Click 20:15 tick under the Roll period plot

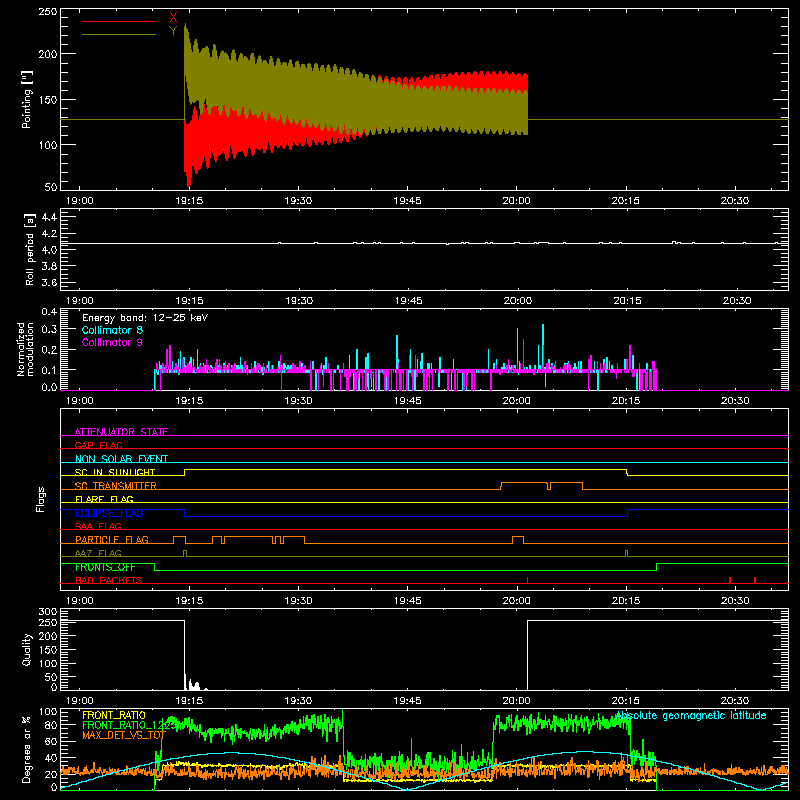click(627, 301)
